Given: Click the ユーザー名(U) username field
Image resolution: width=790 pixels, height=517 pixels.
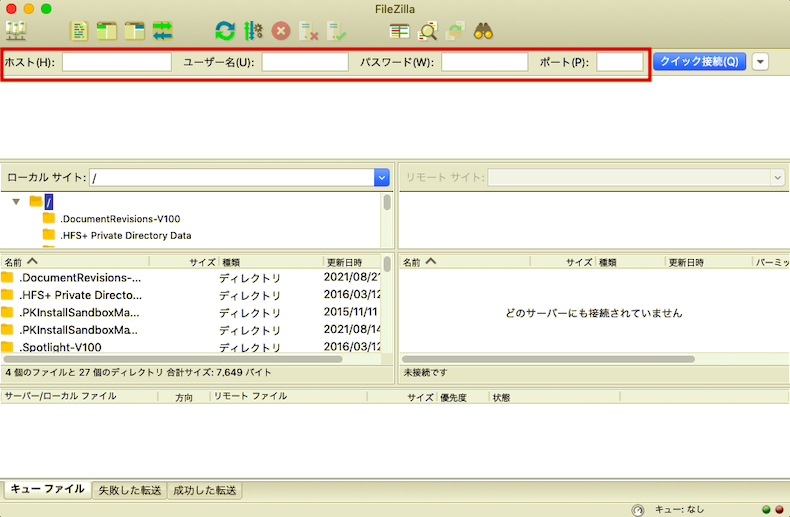Looking at the screenshot, I should [x=305, y=62].
